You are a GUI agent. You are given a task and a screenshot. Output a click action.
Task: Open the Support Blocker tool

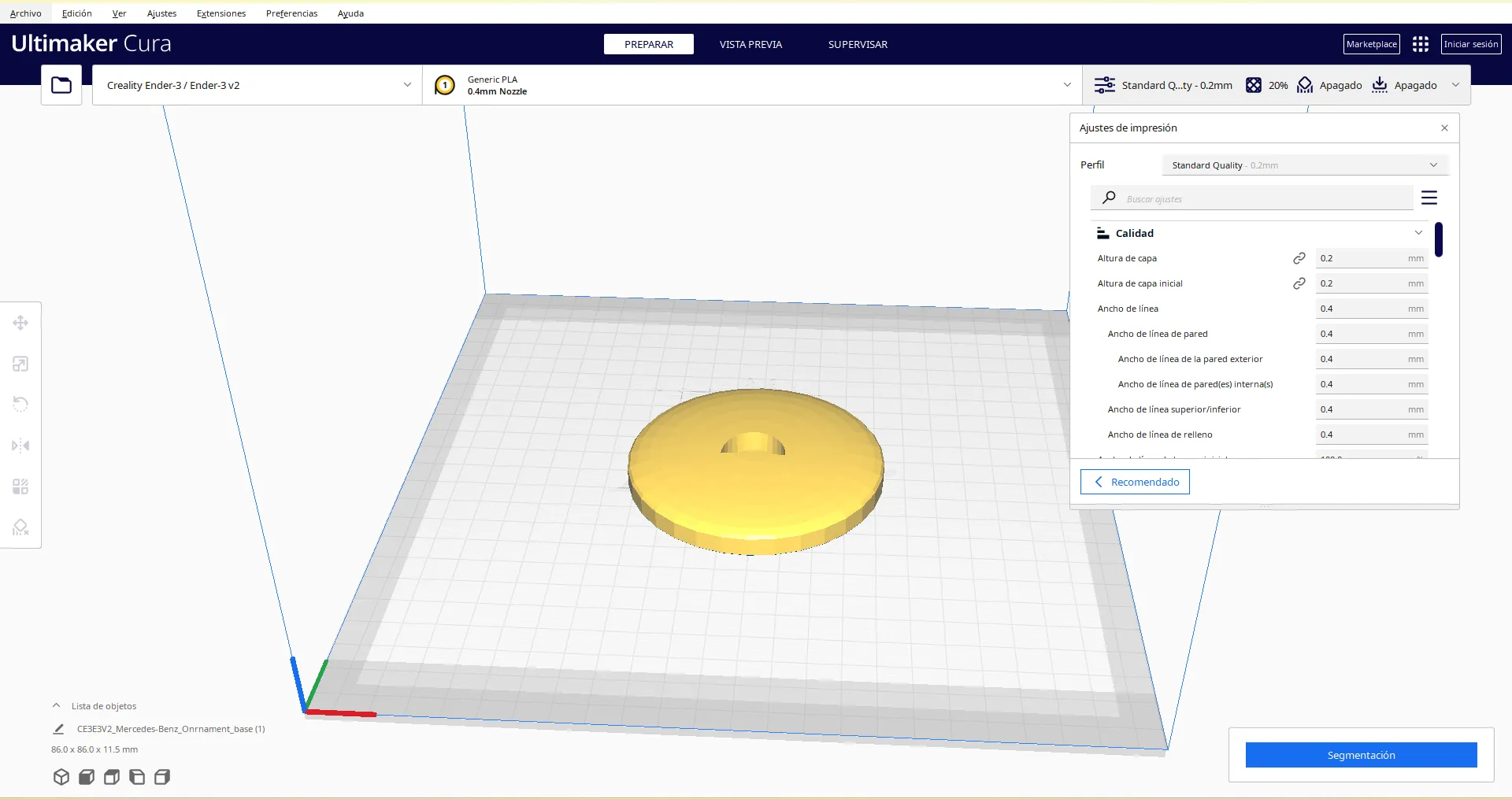pyautogui.click(x=20, y=527)
